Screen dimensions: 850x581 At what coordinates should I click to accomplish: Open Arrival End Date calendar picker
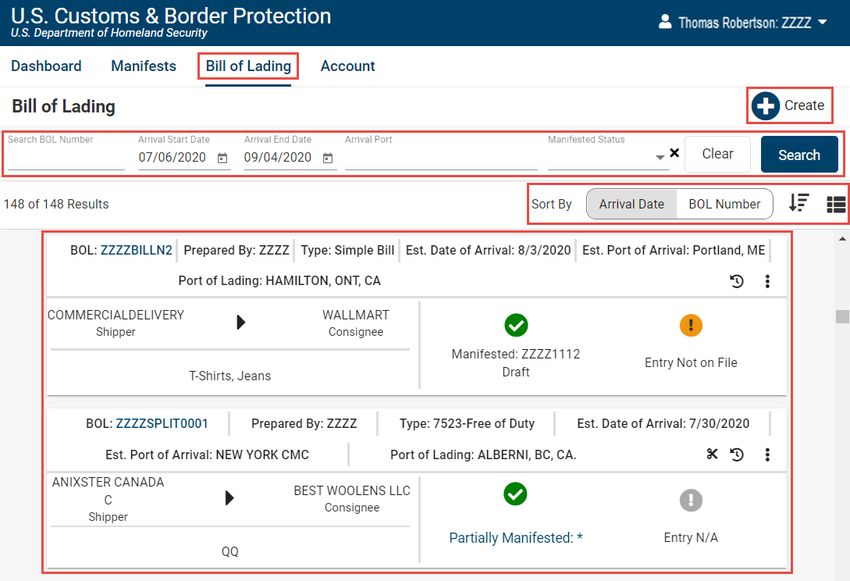[328, 158]
